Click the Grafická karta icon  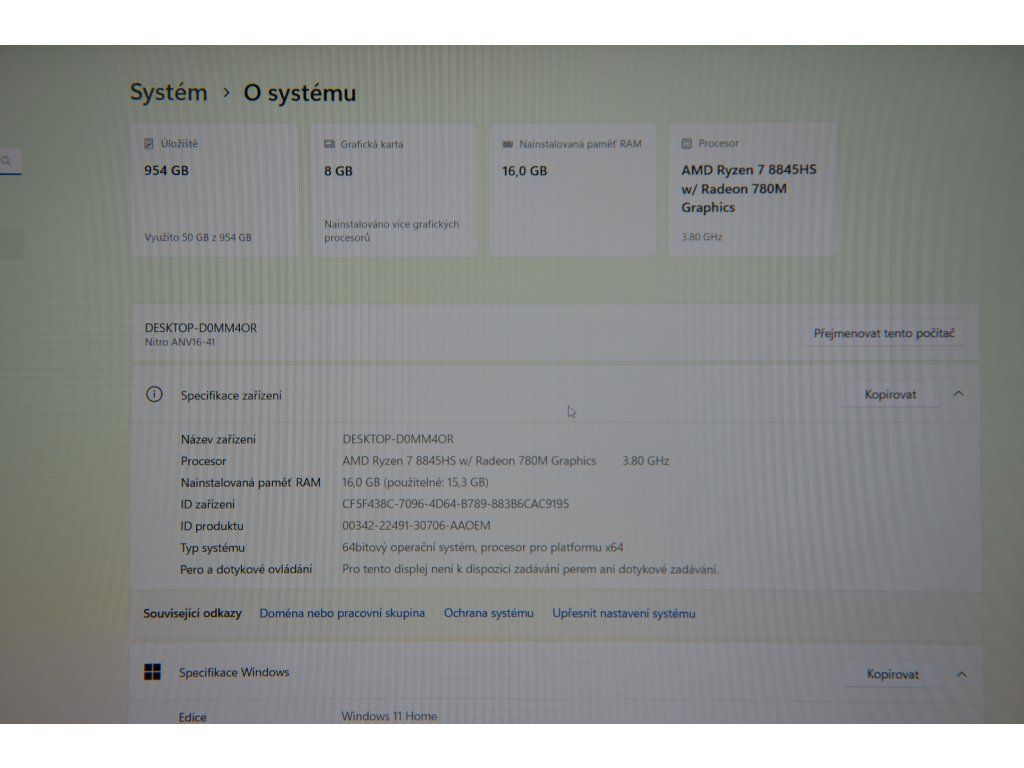pyautogui.click(x=329, y=144)
